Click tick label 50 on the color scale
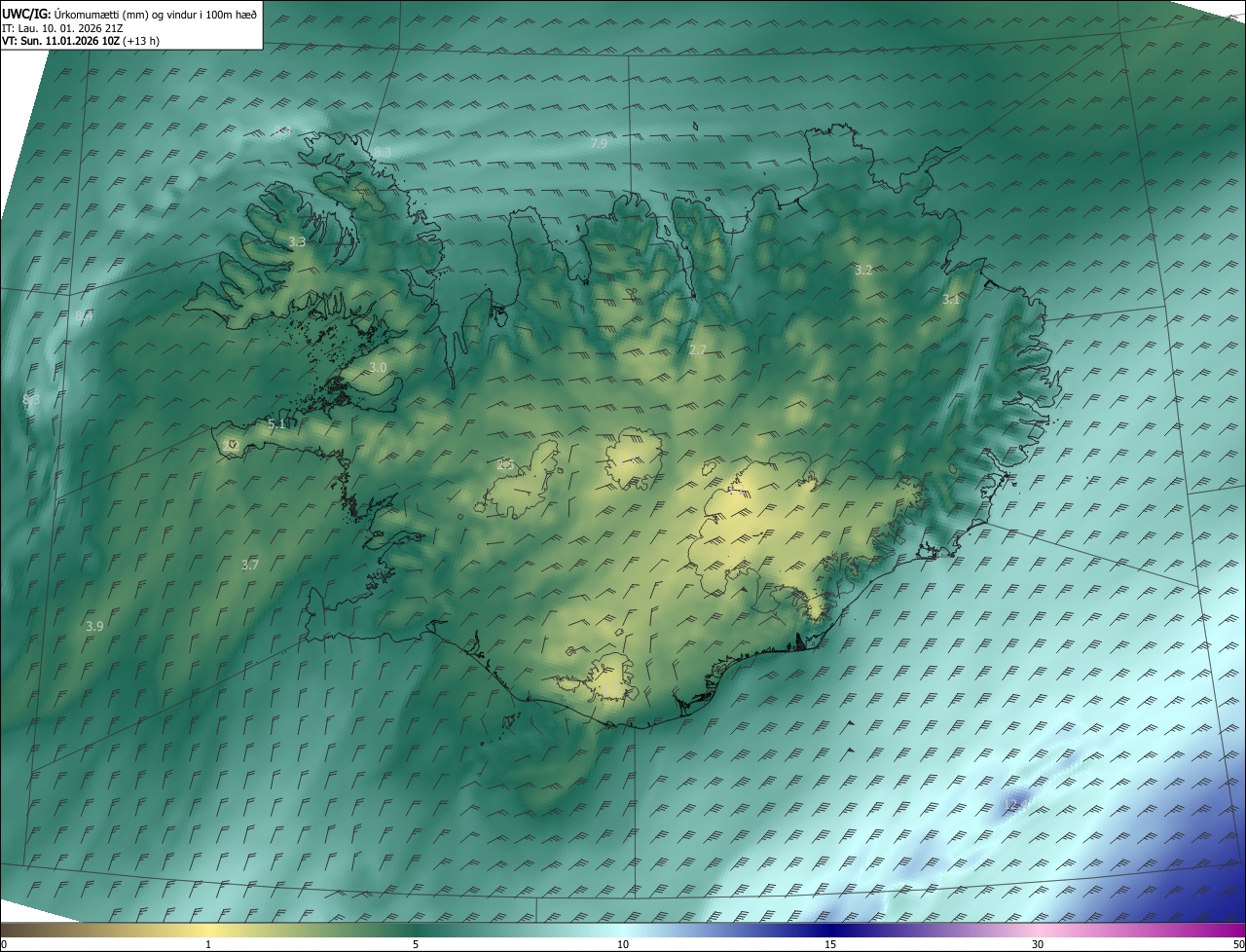The height and width of the screenshot is (952, 1246). tap(1238, 944)
